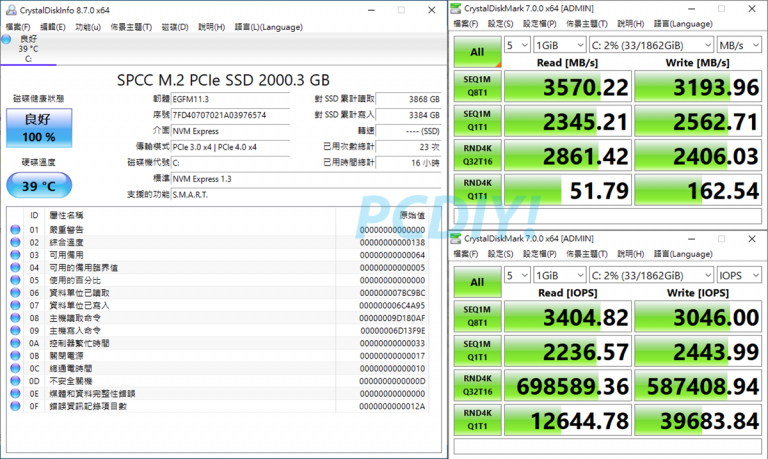Open 檔案(F) menu in CrystalDiskInfo
Viewport: 768px width, 459px height.
coord(18,27)
